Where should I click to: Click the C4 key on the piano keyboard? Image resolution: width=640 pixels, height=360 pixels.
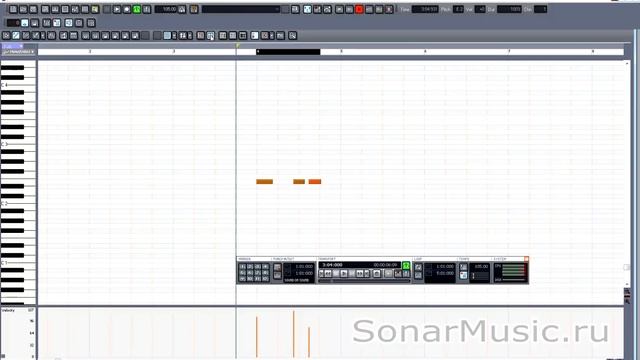point(18,85)
